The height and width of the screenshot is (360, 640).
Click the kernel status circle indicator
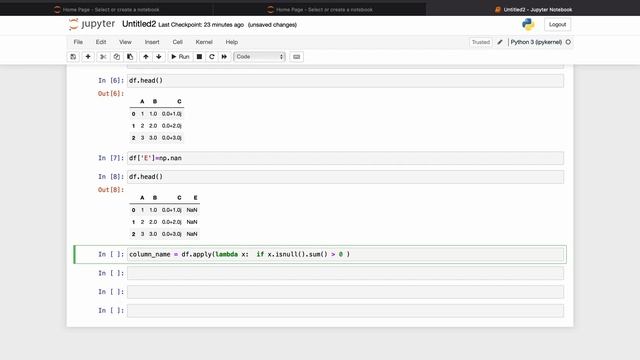568,42
